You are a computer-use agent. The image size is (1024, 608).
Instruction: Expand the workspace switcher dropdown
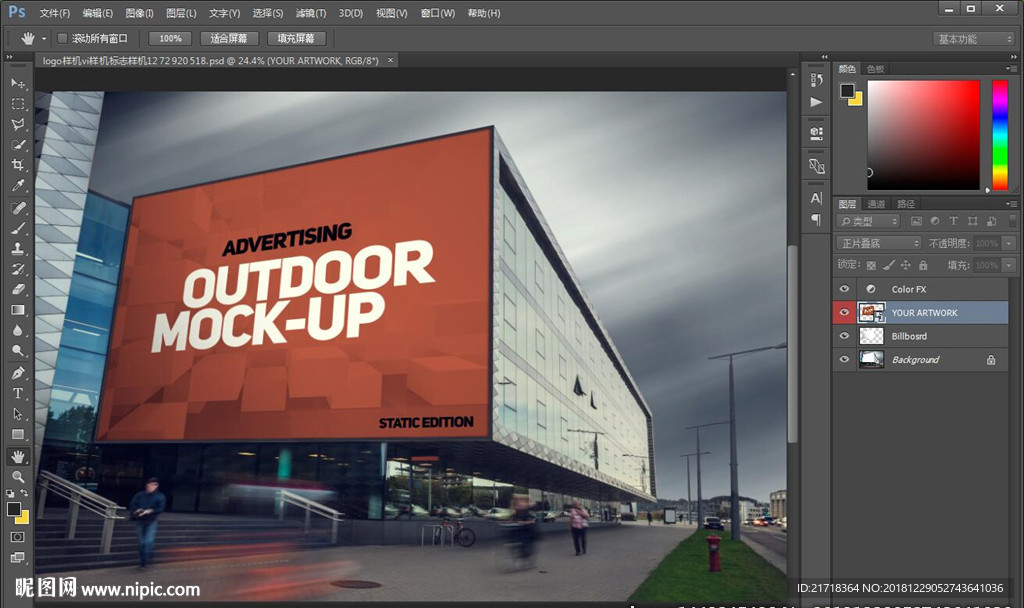pos(974,39)
